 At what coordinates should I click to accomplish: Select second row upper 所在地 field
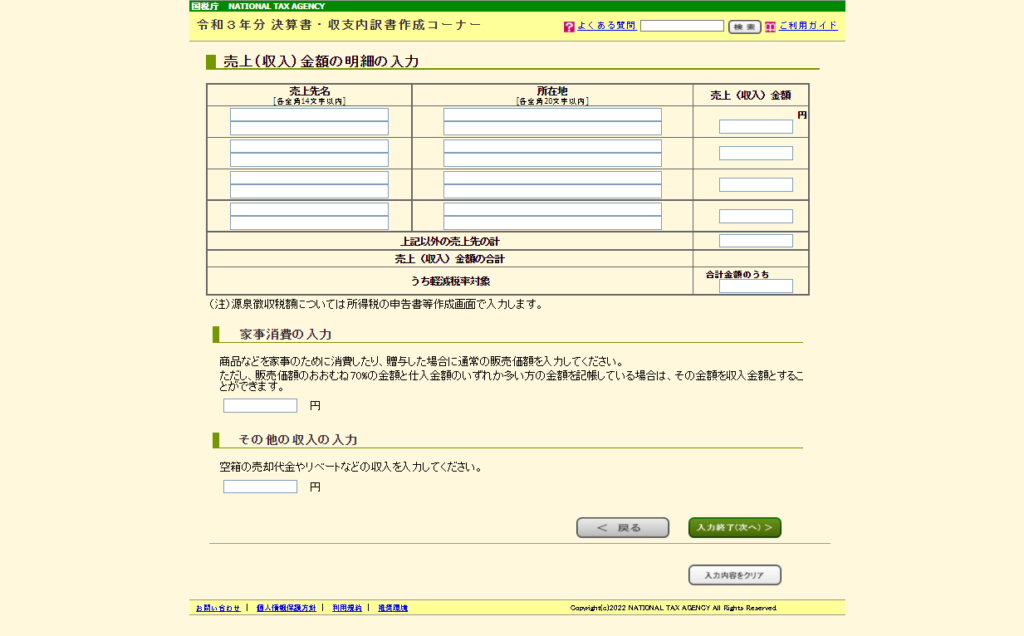point(552,146)
